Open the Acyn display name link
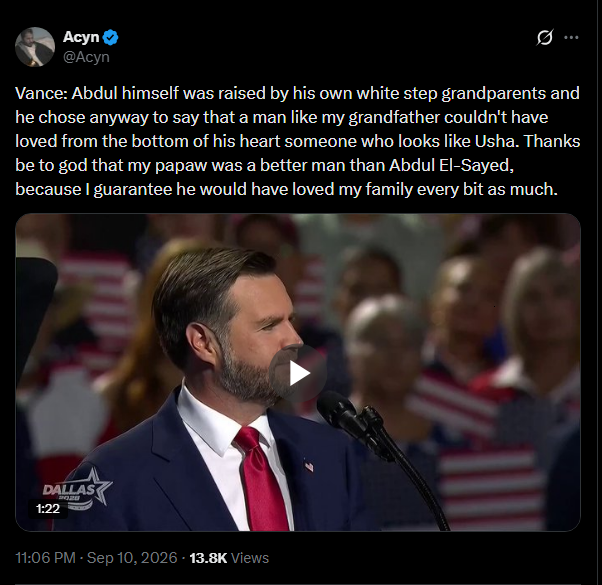Screen dimensions: 602x585 click(81, 37)
